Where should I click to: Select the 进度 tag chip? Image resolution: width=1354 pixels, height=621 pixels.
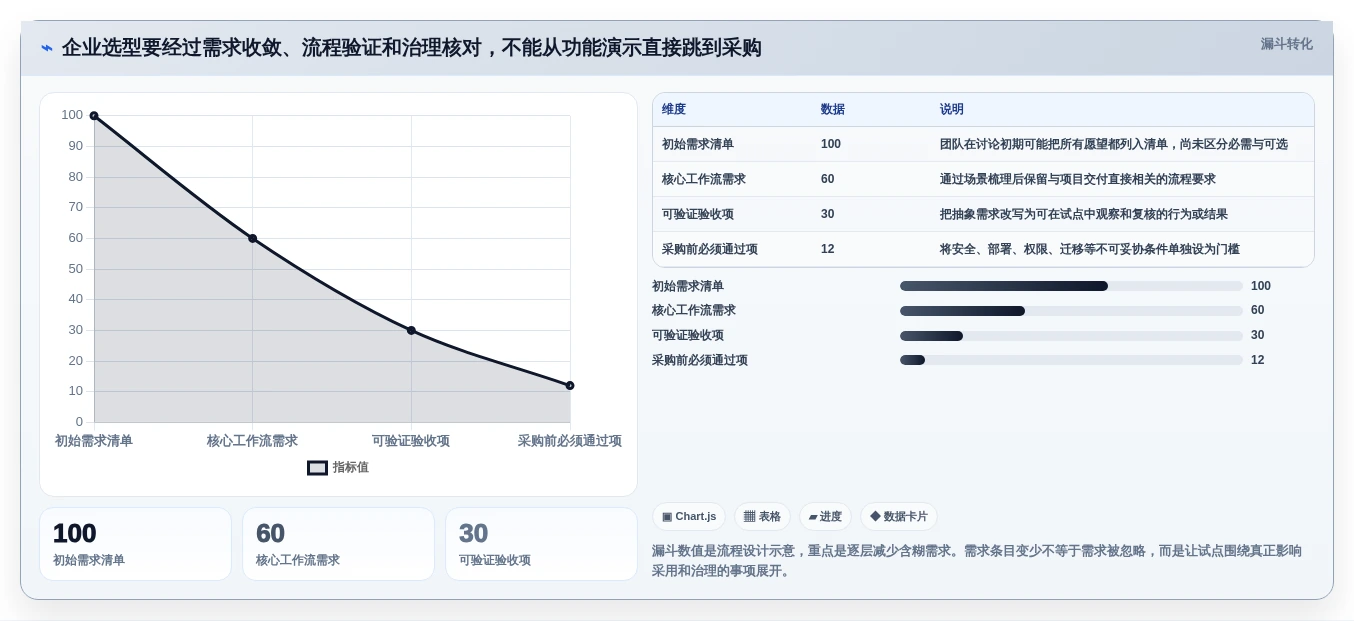click(825, 516)
